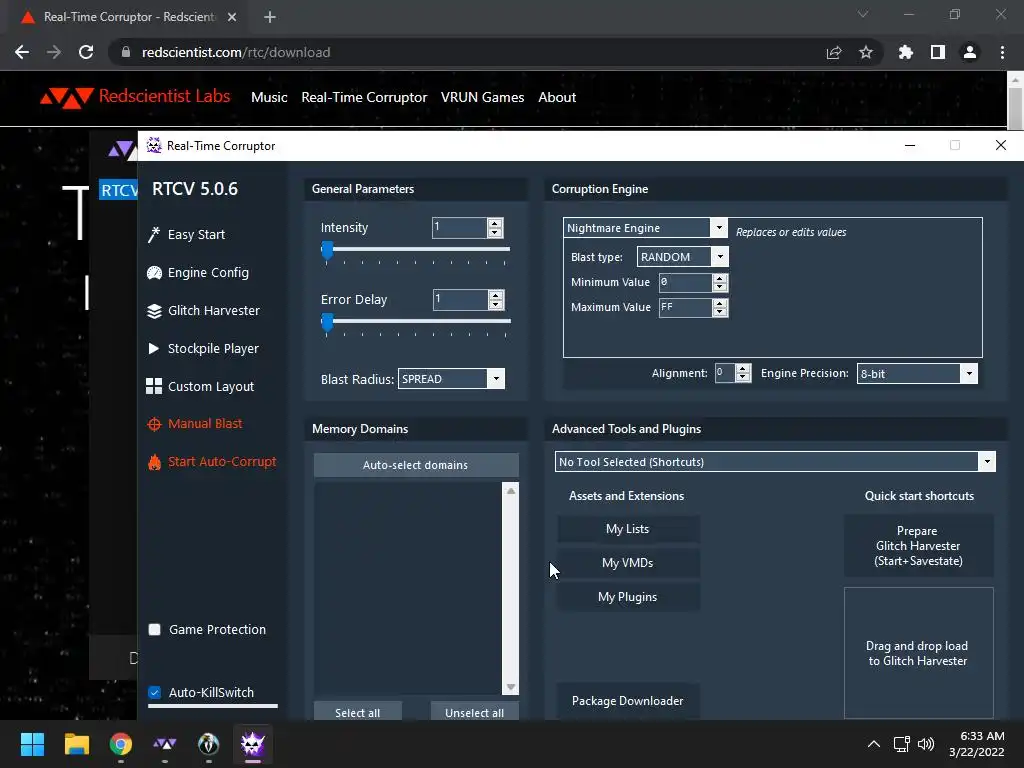Open My Lists
This screenshot has height=768, width=1024.
point(628,529)
